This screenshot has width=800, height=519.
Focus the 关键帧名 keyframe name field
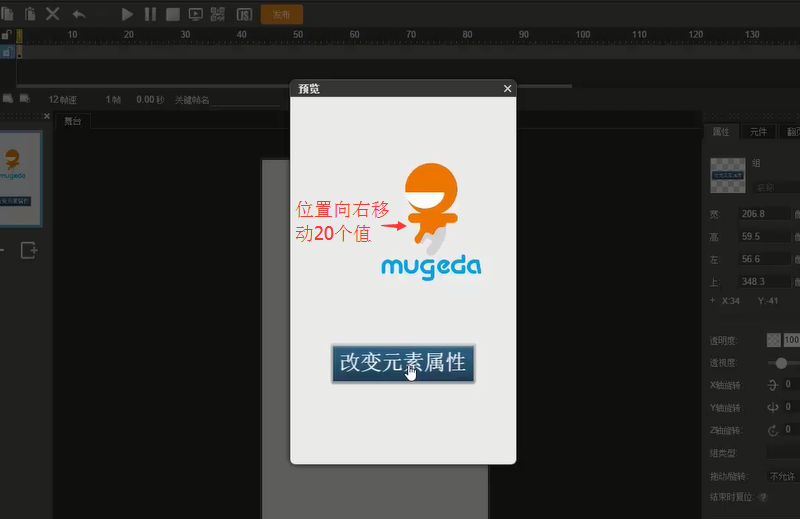click(245, 101)
